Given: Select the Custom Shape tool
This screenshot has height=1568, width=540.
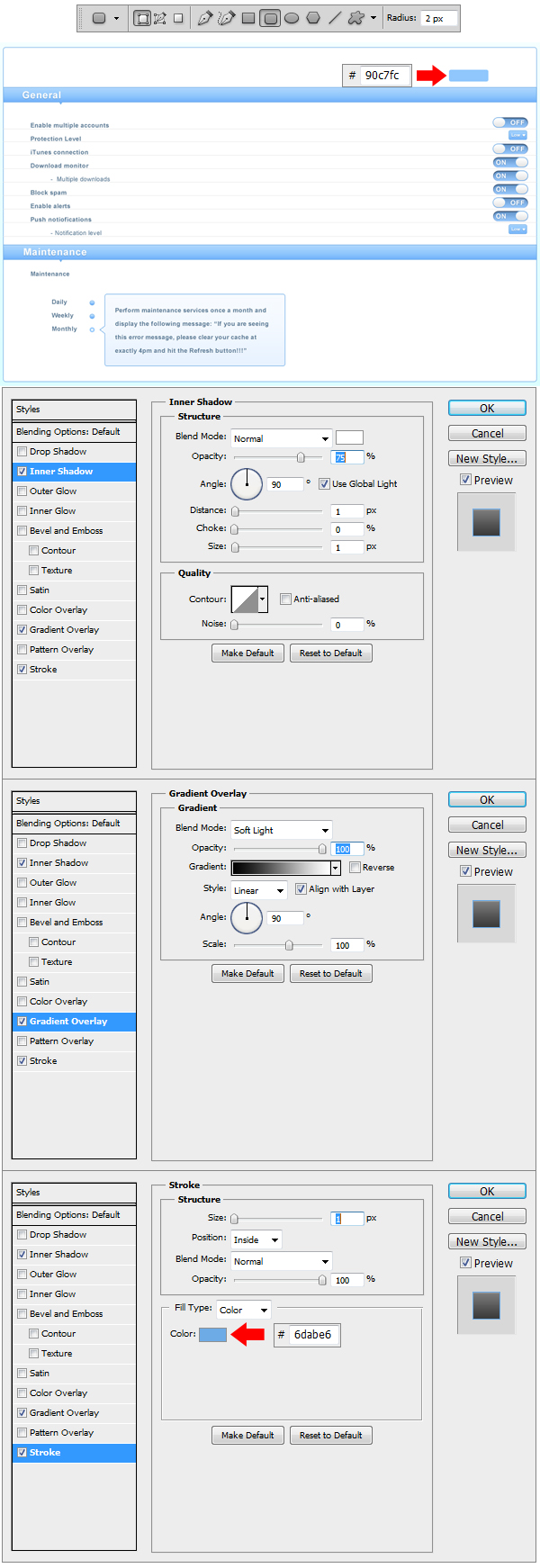Looking at the screenshot, I should click(x=356, y=18).
